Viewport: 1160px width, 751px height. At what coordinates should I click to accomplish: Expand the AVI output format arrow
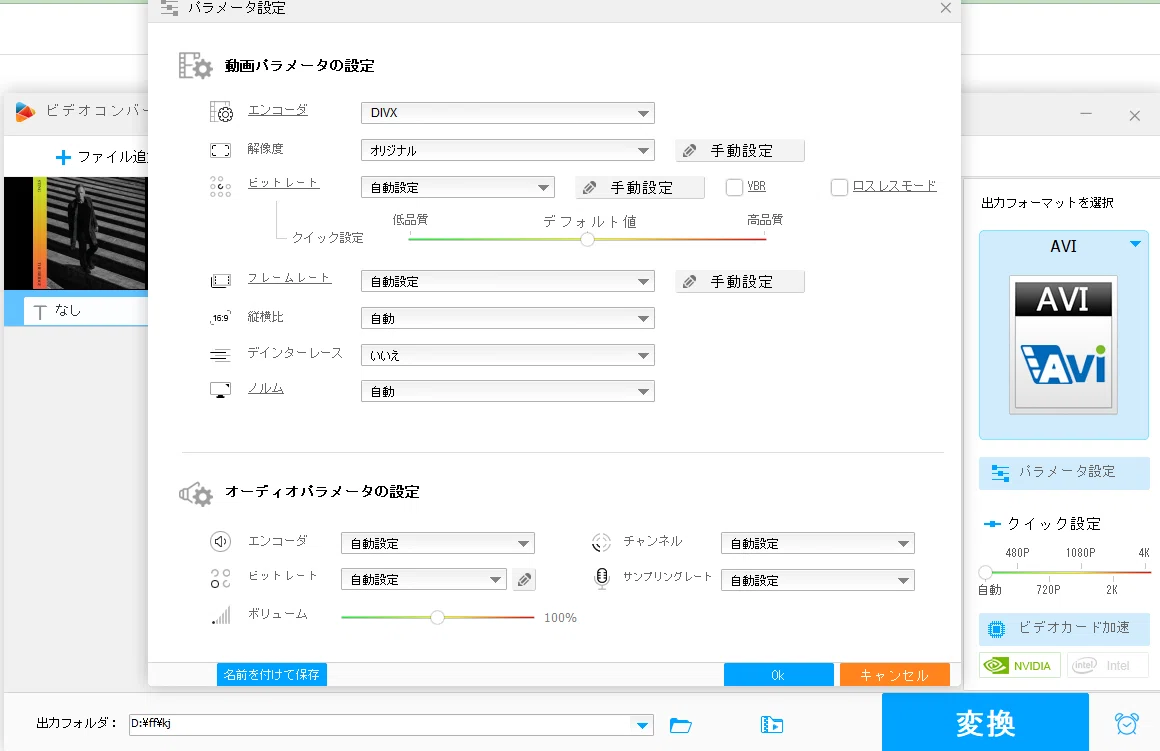tap(1135, 244)
